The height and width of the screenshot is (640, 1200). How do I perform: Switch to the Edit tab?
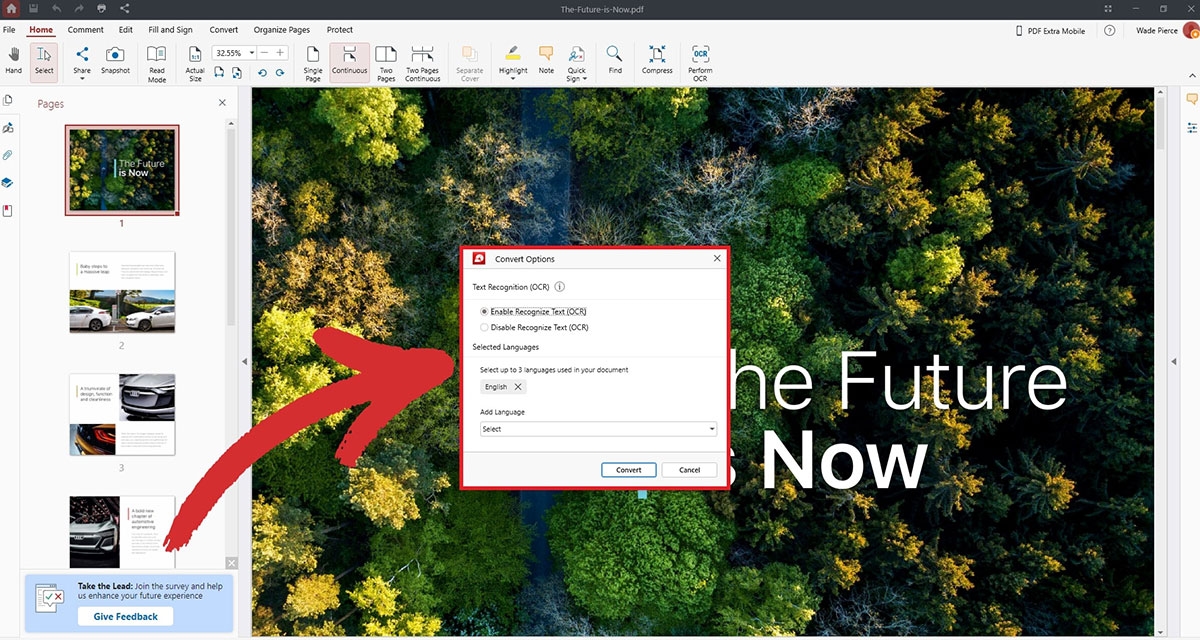(126, 30)
